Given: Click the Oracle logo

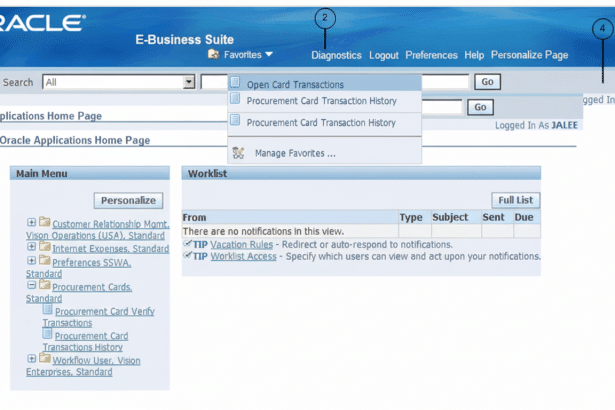Looking at the screenshot, I should [42, 24].
